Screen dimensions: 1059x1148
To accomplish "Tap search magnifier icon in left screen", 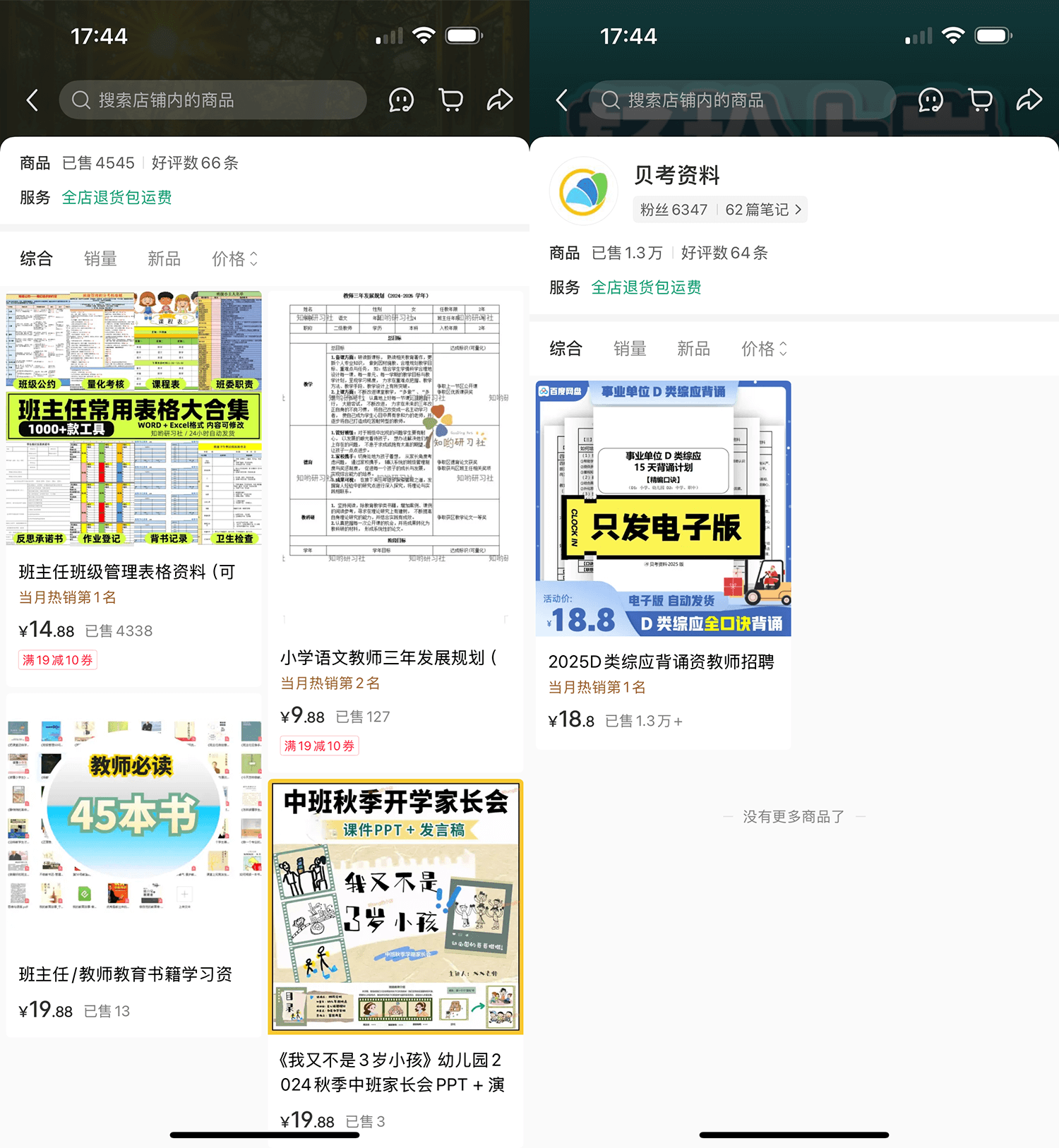I will (81, 100).
